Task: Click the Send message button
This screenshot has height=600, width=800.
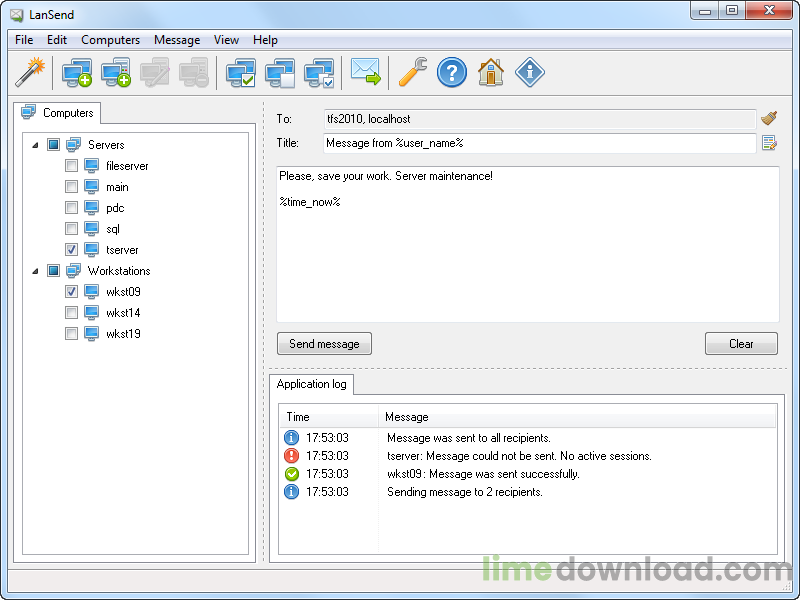Action: pyautogui.click(x=324, y=343)
